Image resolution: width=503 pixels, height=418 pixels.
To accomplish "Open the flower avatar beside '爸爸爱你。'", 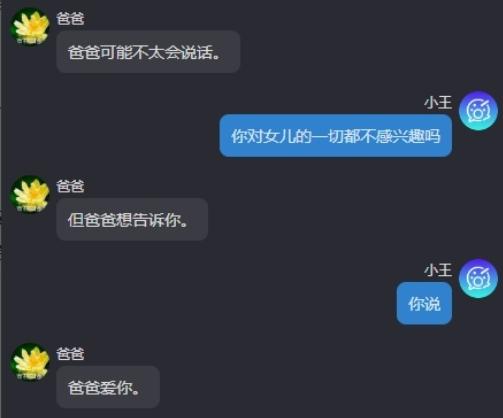I will tap(30, 362).
